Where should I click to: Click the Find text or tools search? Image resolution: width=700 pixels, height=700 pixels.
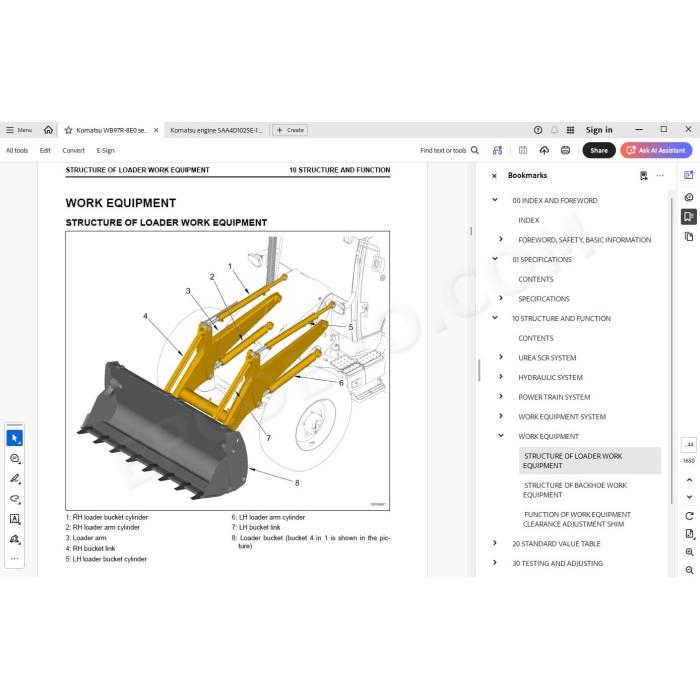pos(449,150)
